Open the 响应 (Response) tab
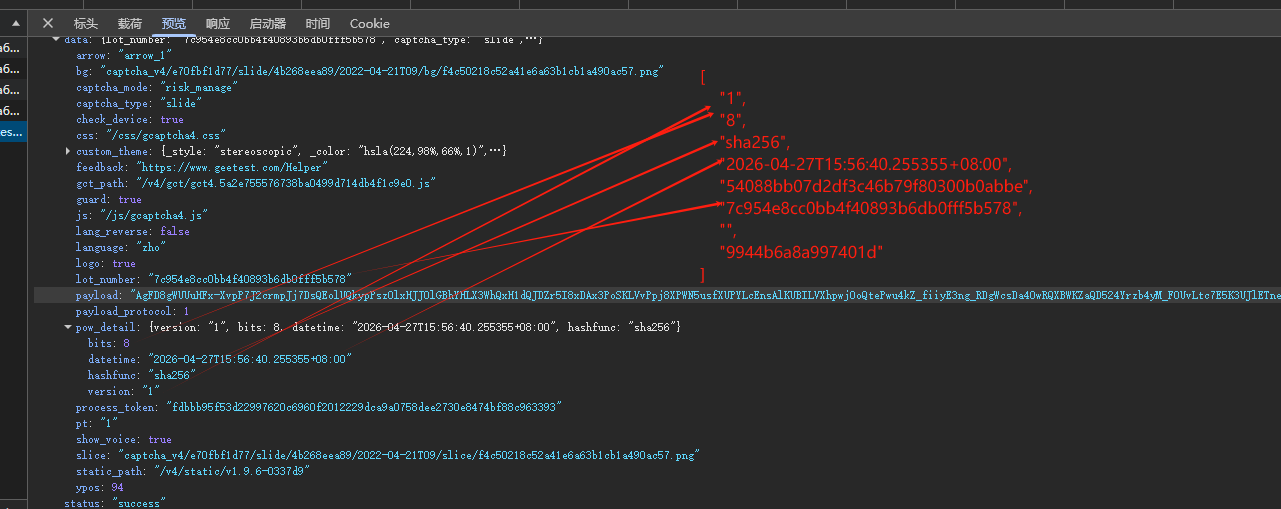1281x509 pixels. [218, 23]
